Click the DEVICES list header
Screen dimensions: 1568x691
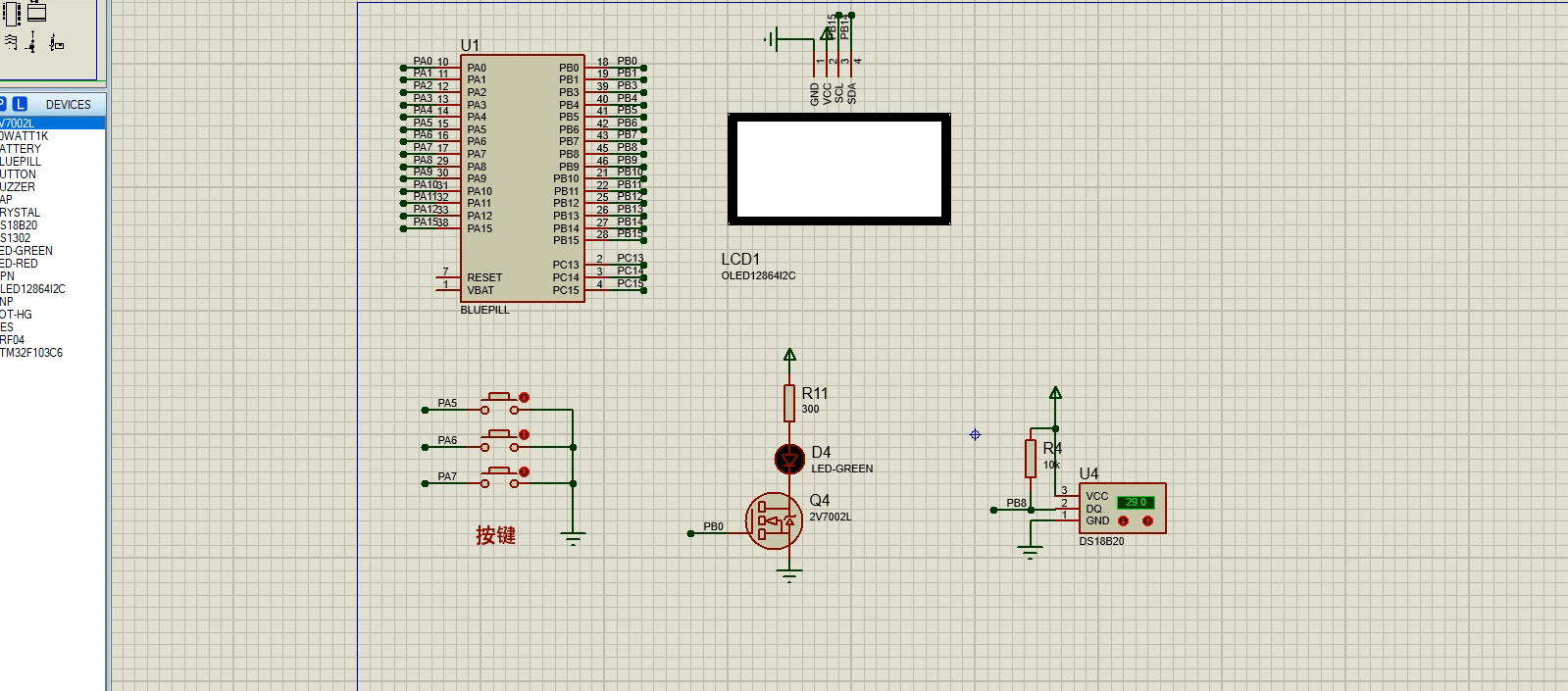68,104
